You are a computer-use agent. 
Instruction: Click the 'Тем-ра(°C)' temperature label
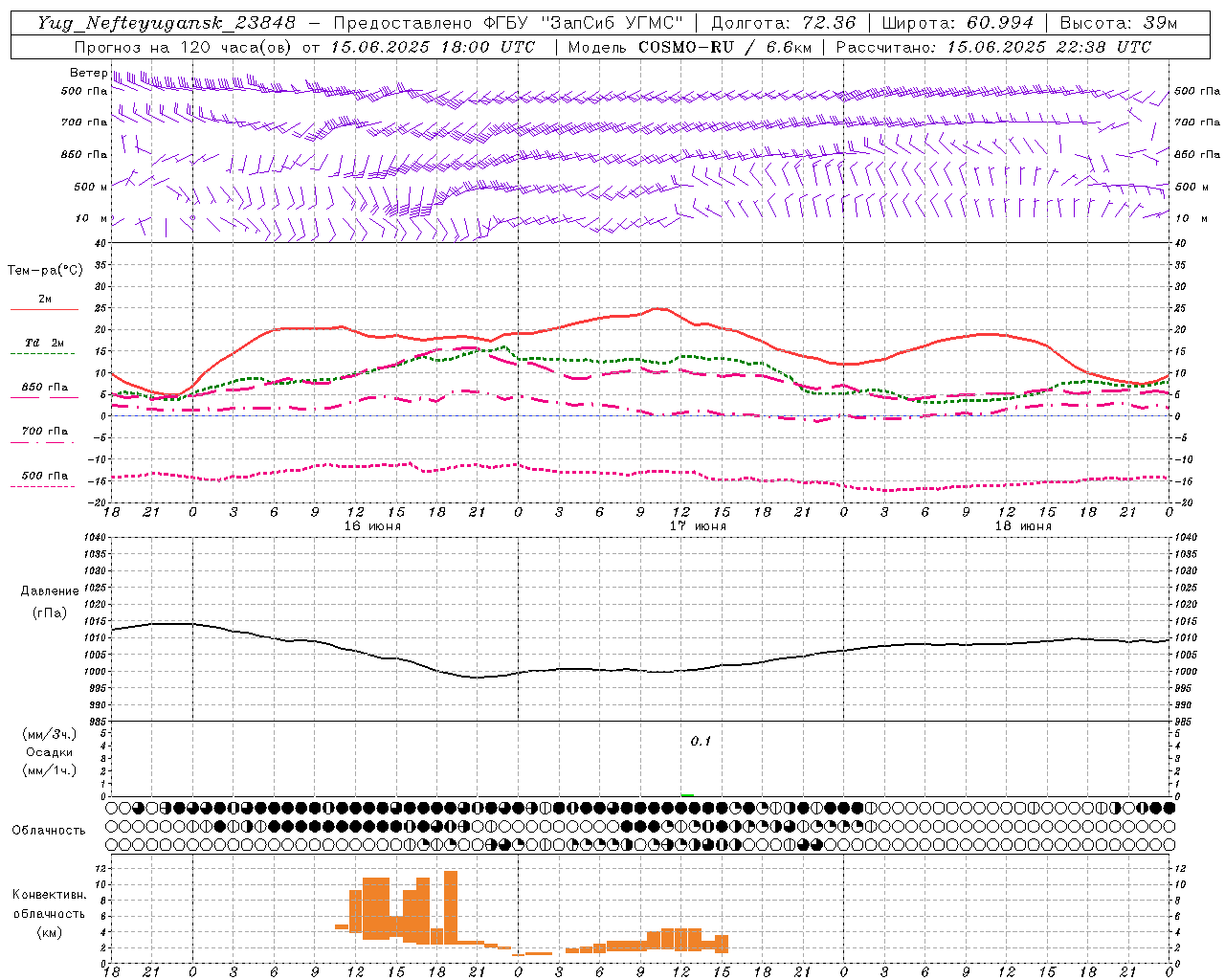[x=45, y=271]
